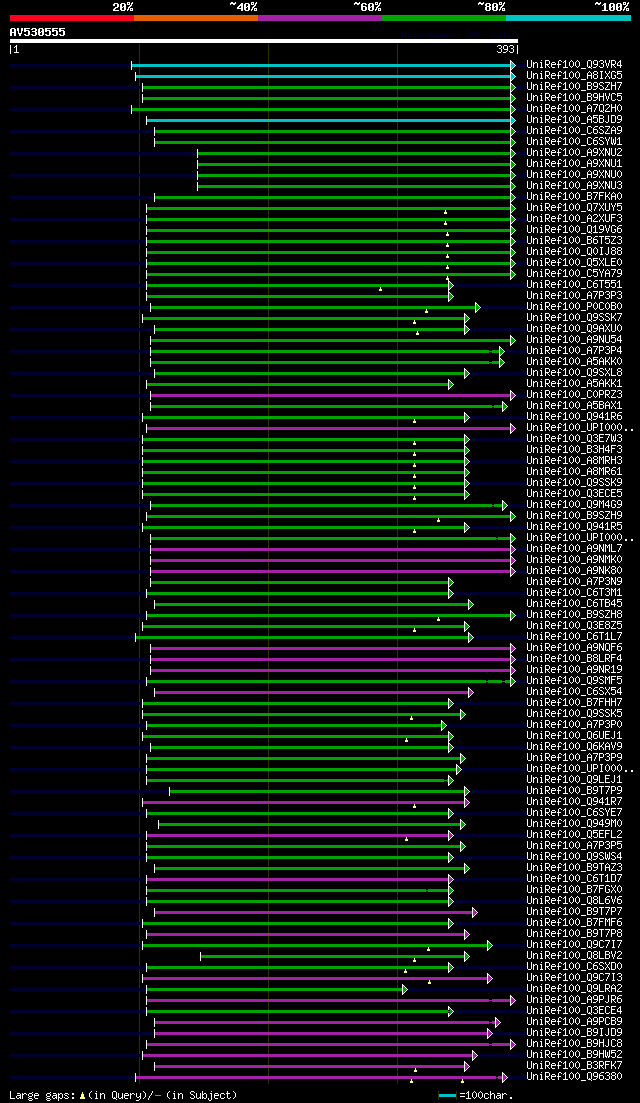This screenshot has width=640, height=1103.
Task: Click the cyan alignment bar for UniRef100_A5BJD9
Action: (x=329, y=120)
